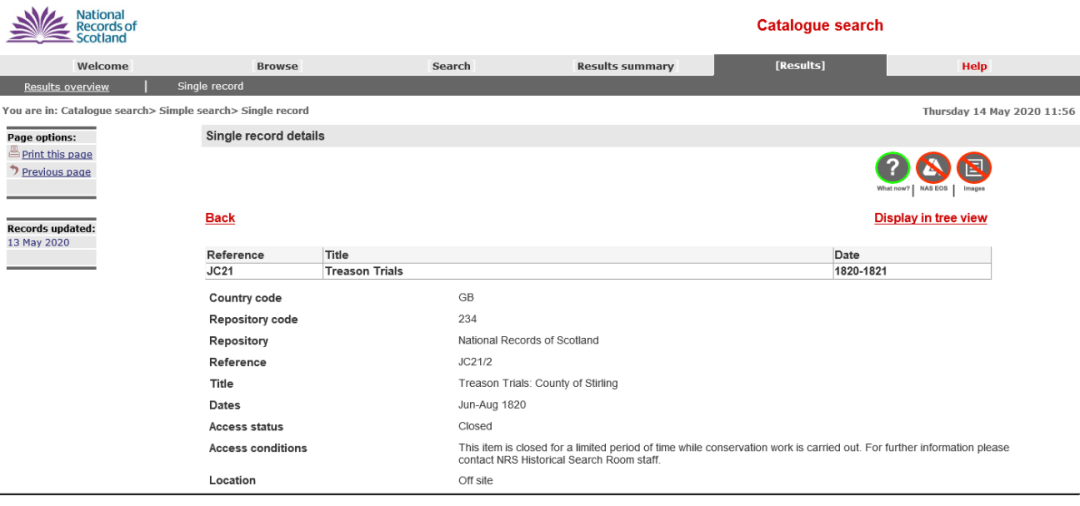Click the Results overview link
Screen dimensions: 1080x506
(66, 87)
